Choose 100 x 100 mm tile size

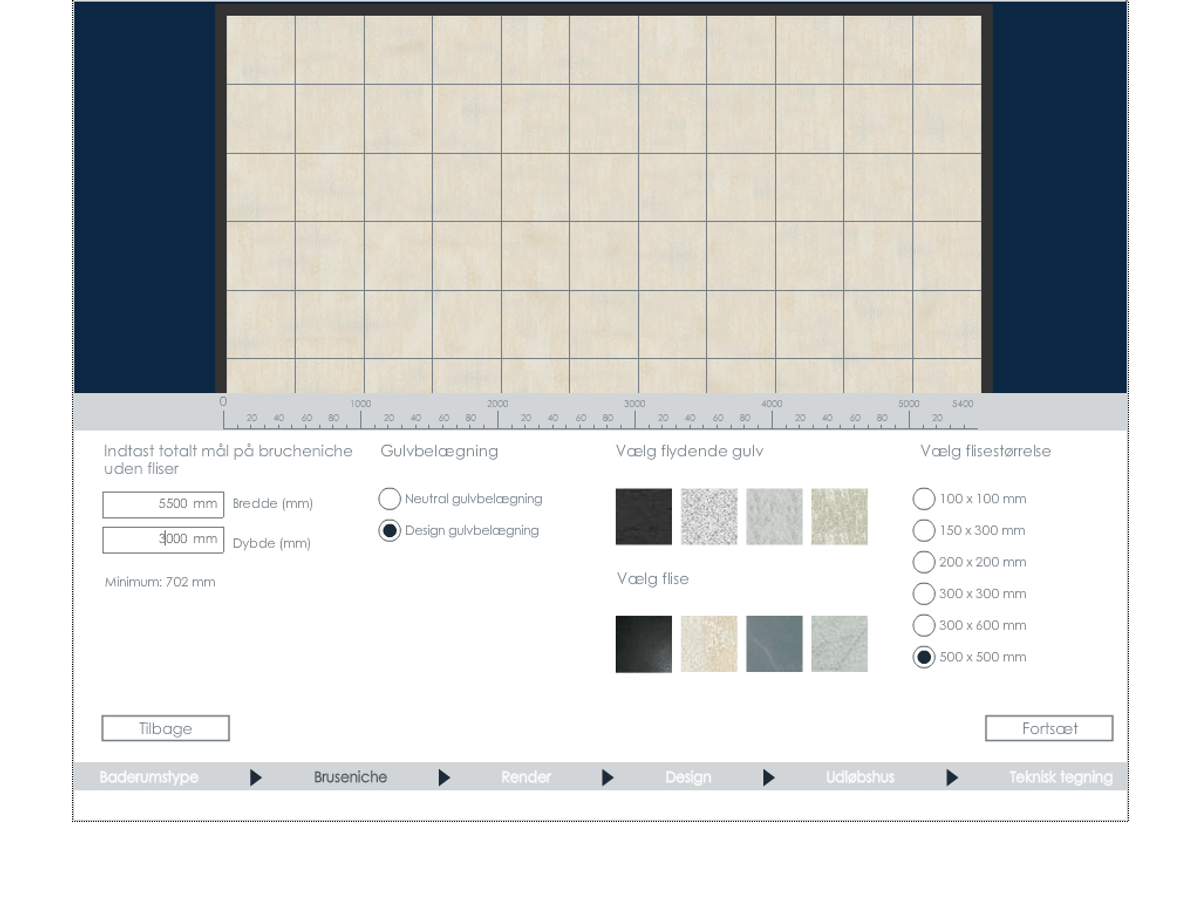pos(924,499)
